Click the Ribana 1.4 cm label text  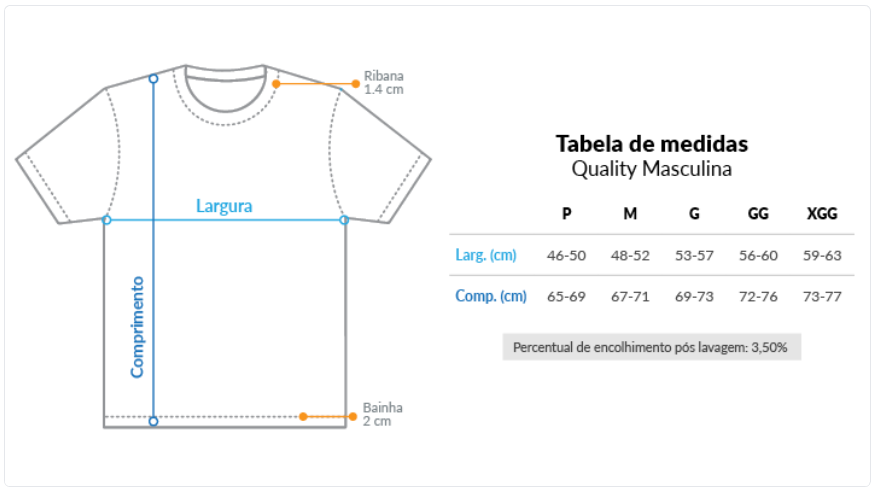point(384,83)
